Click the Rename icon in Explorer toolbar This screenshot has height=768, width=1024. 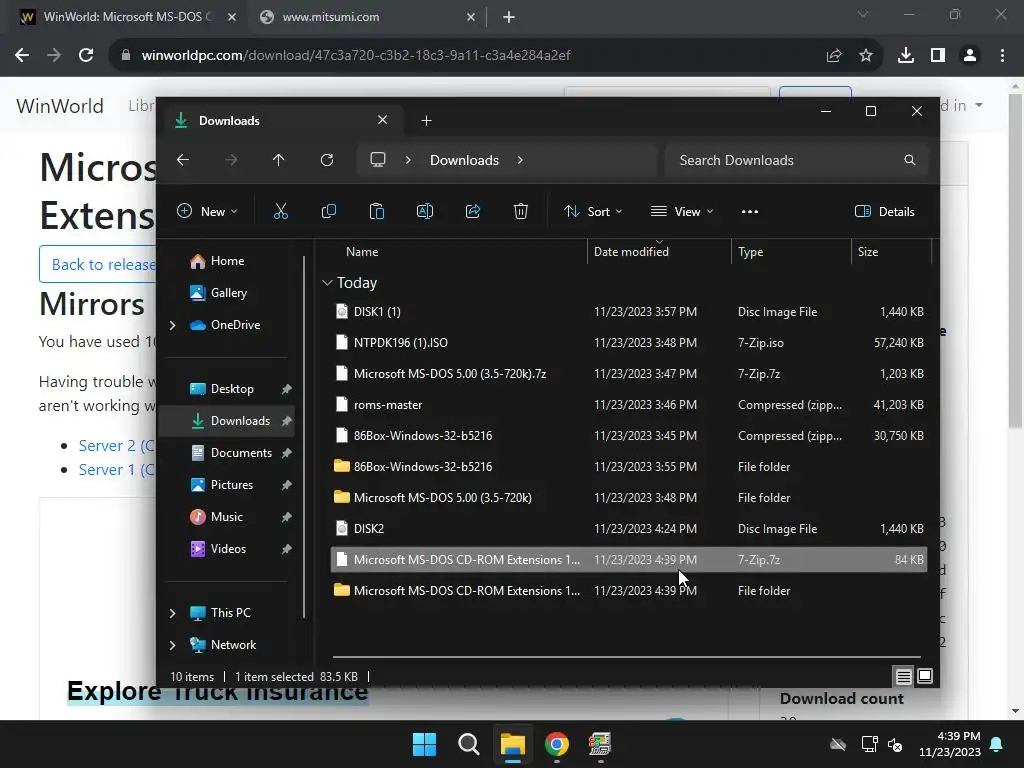[x=424, y=211]
